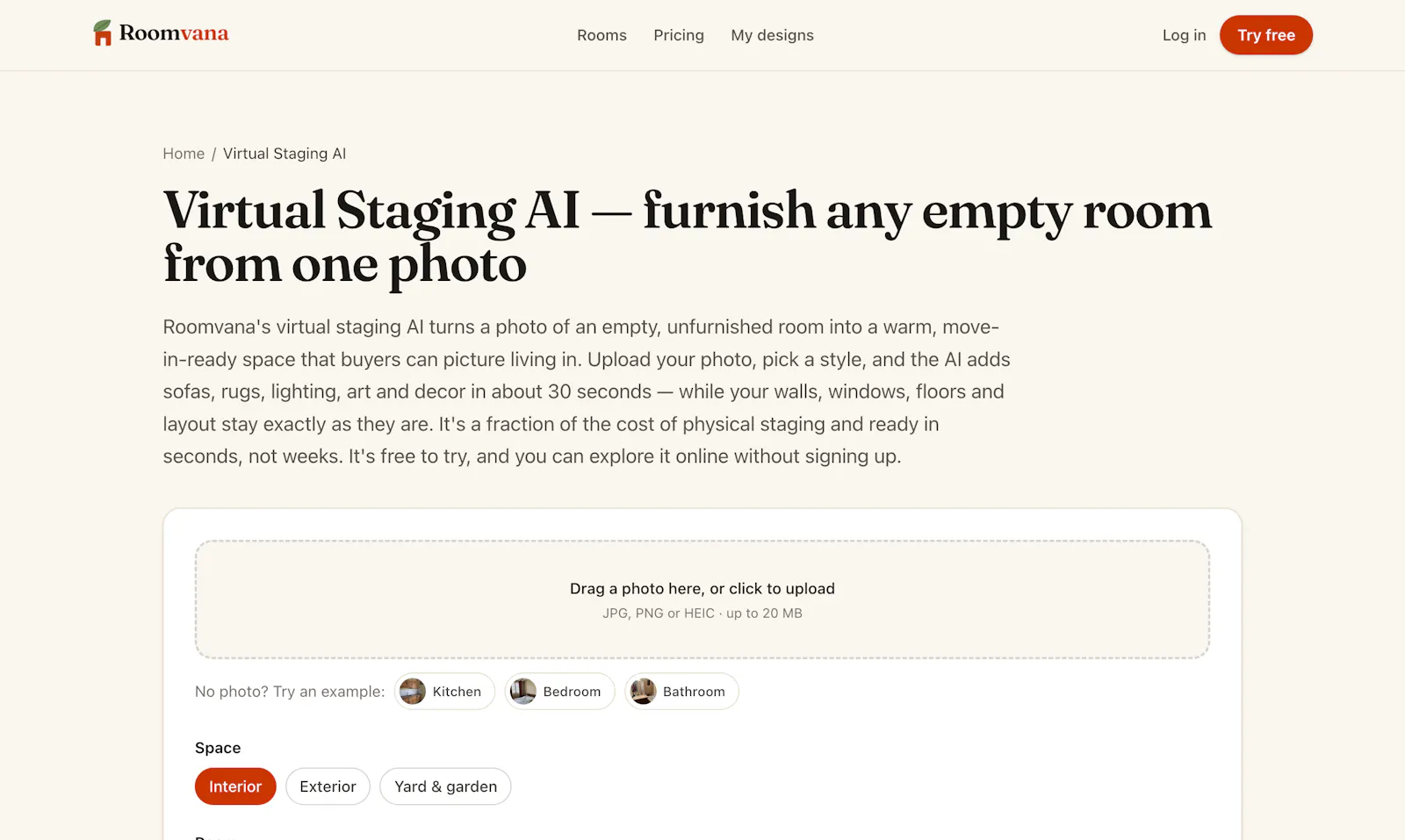Click the Roomvana brand name text

tap(174, 33)
